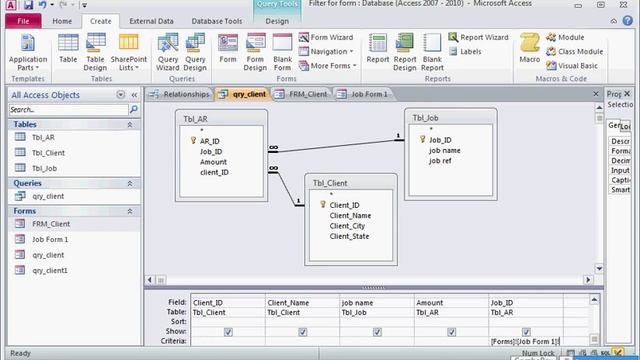Image resolution: width=640 pixels, height=360 pixels.
Task: Switch to Job Form 1 tab
Action: [363, 94]
